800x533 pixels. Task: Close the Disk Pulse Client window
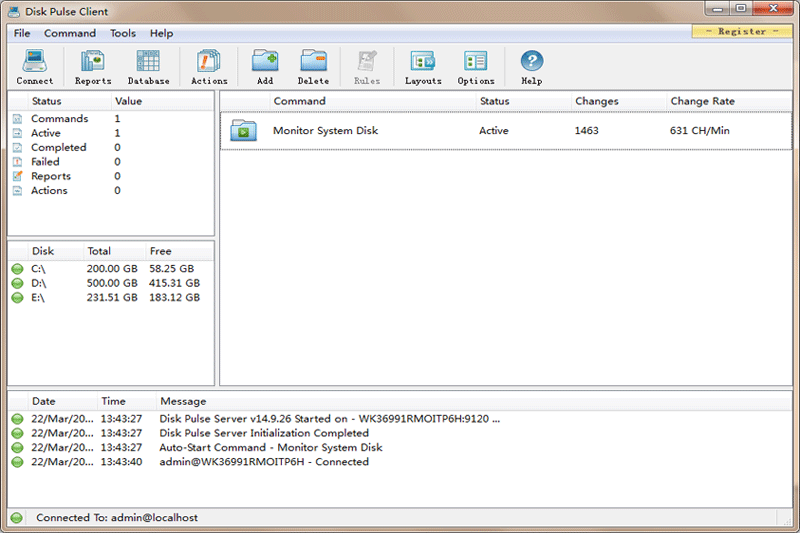[x=773, y=9]
